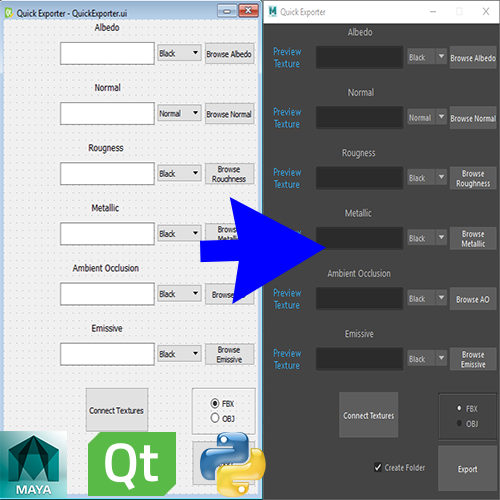
Task: Open Rougness Black dropdown in Qt Designer window
Action: 179,173
